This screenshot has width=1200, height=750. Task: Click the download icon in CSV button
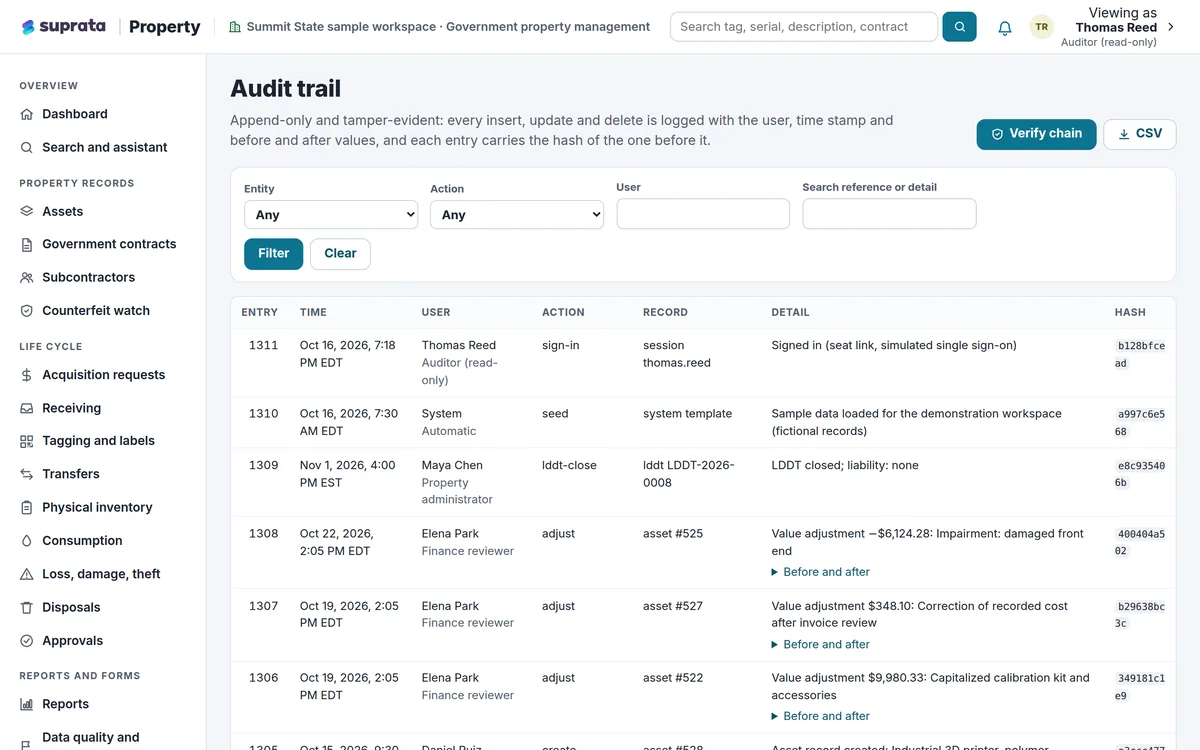tap(1124, 134)
